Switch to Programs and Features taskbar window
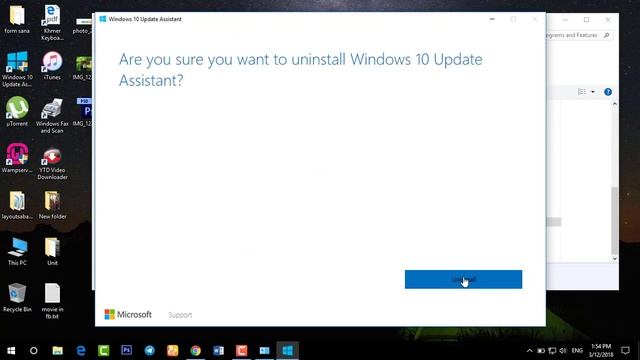The height and width of the screenshot is (360, 640). tap(264, 351)
